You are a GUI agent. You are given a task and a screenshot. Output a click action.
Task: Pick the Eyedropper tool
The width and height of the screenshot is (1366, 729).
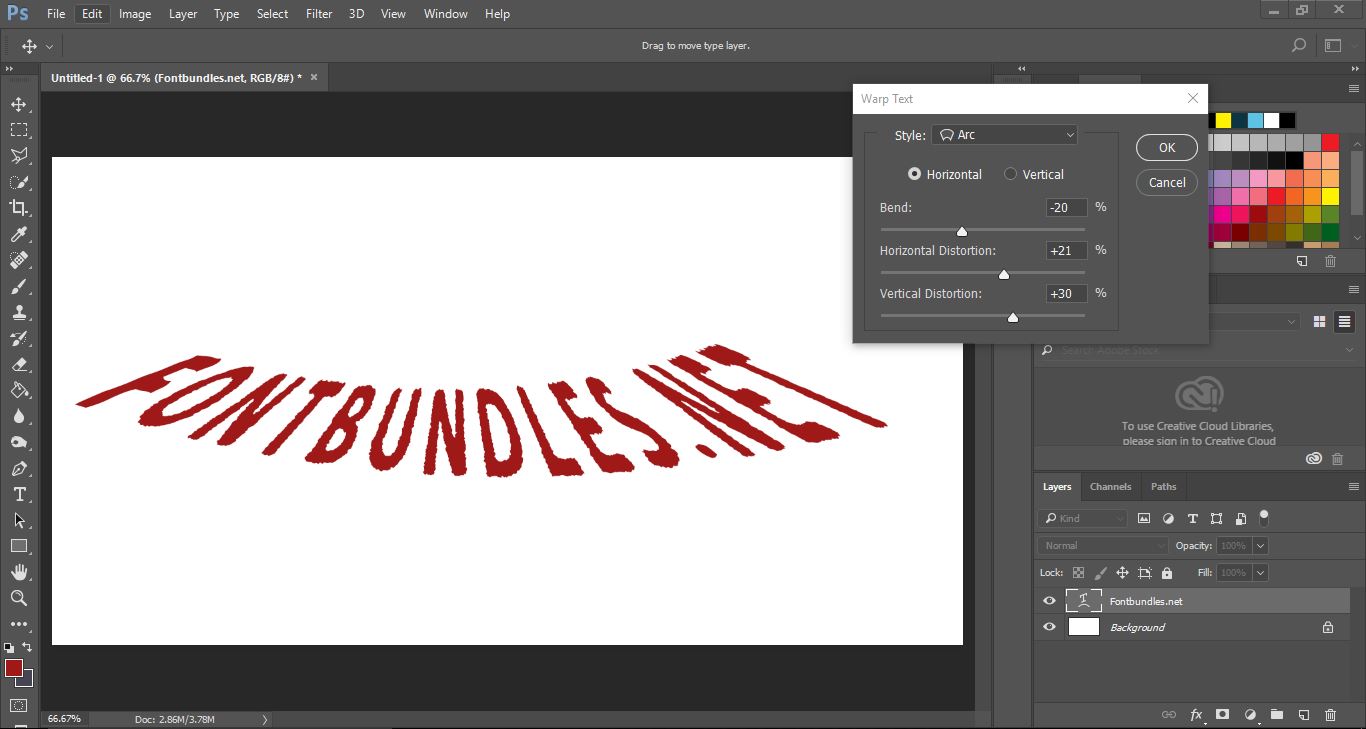(x=20, y=234)
